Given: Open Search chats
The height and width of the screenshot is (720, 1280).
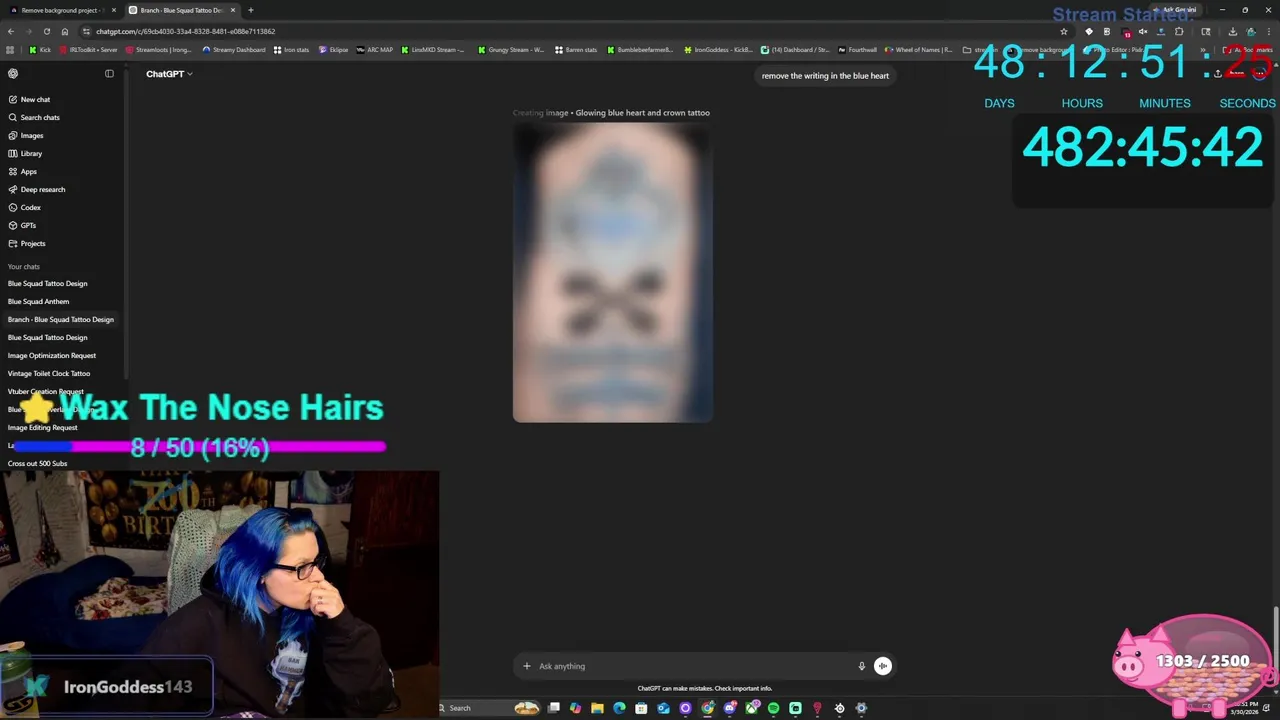Looking at the screenshot, I should click(40, 117).
